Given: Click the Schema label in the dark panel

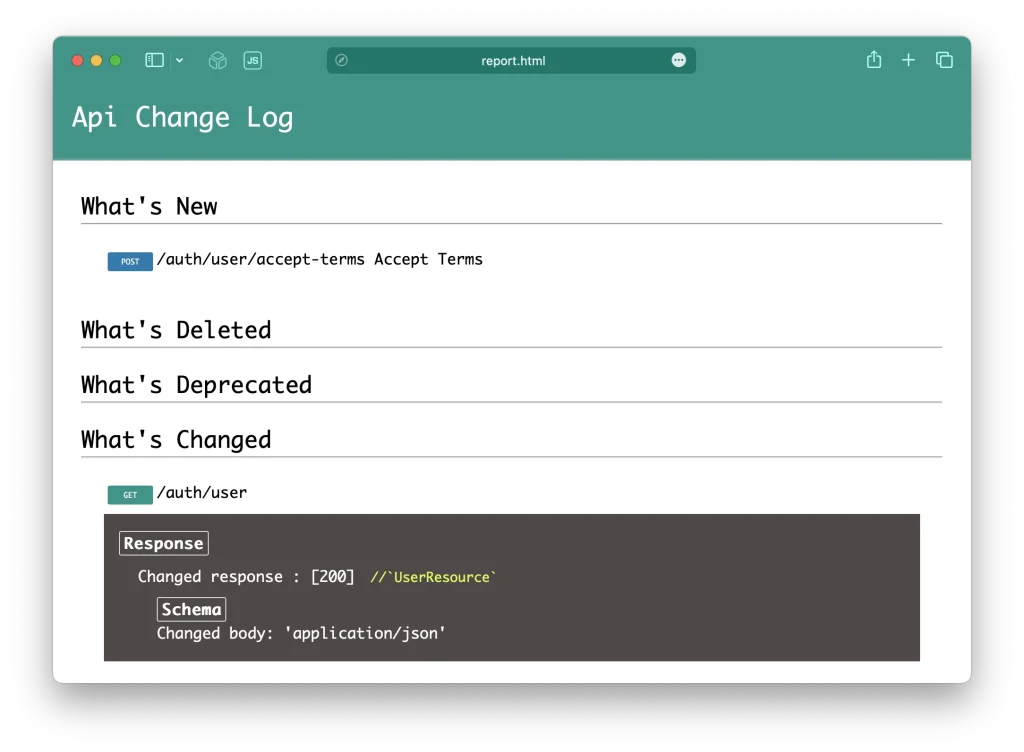Looking at the screenshot, I should coord(191,609).
